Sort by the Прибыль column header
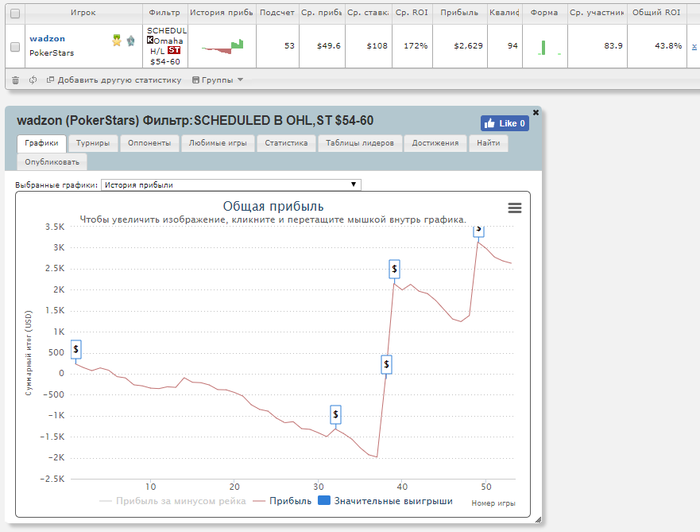Image resolution: width=700 pixels, height=532 pixels. (459, 13)
